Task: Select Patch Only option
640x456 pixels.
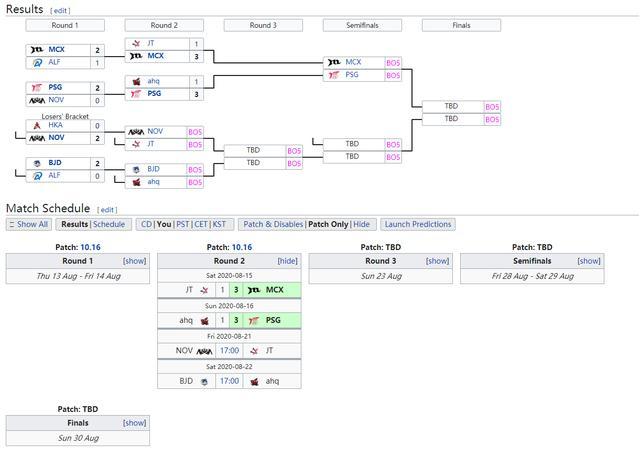Action: point(328,224)
